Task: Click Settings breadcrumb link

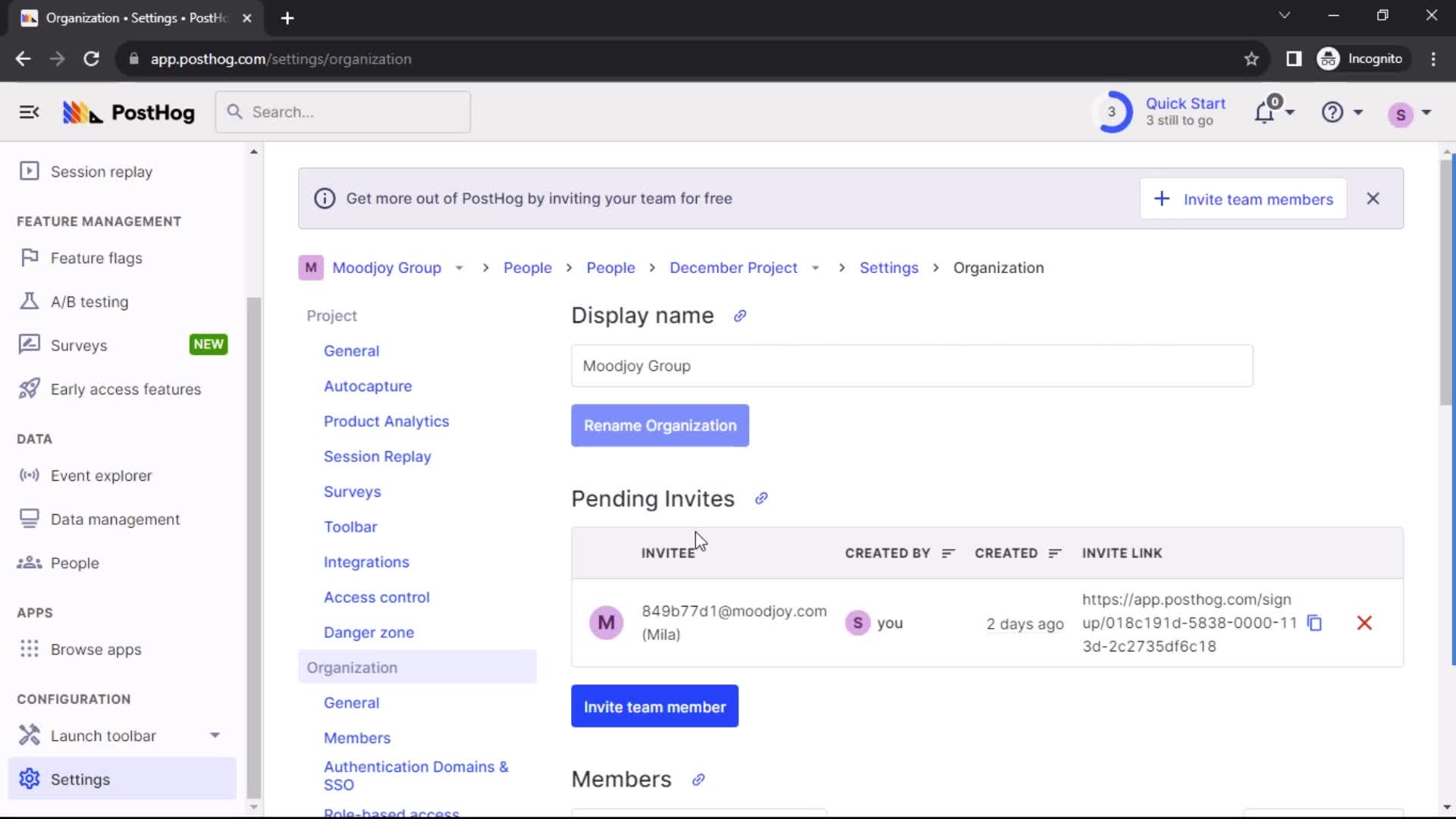Action: 889,268
